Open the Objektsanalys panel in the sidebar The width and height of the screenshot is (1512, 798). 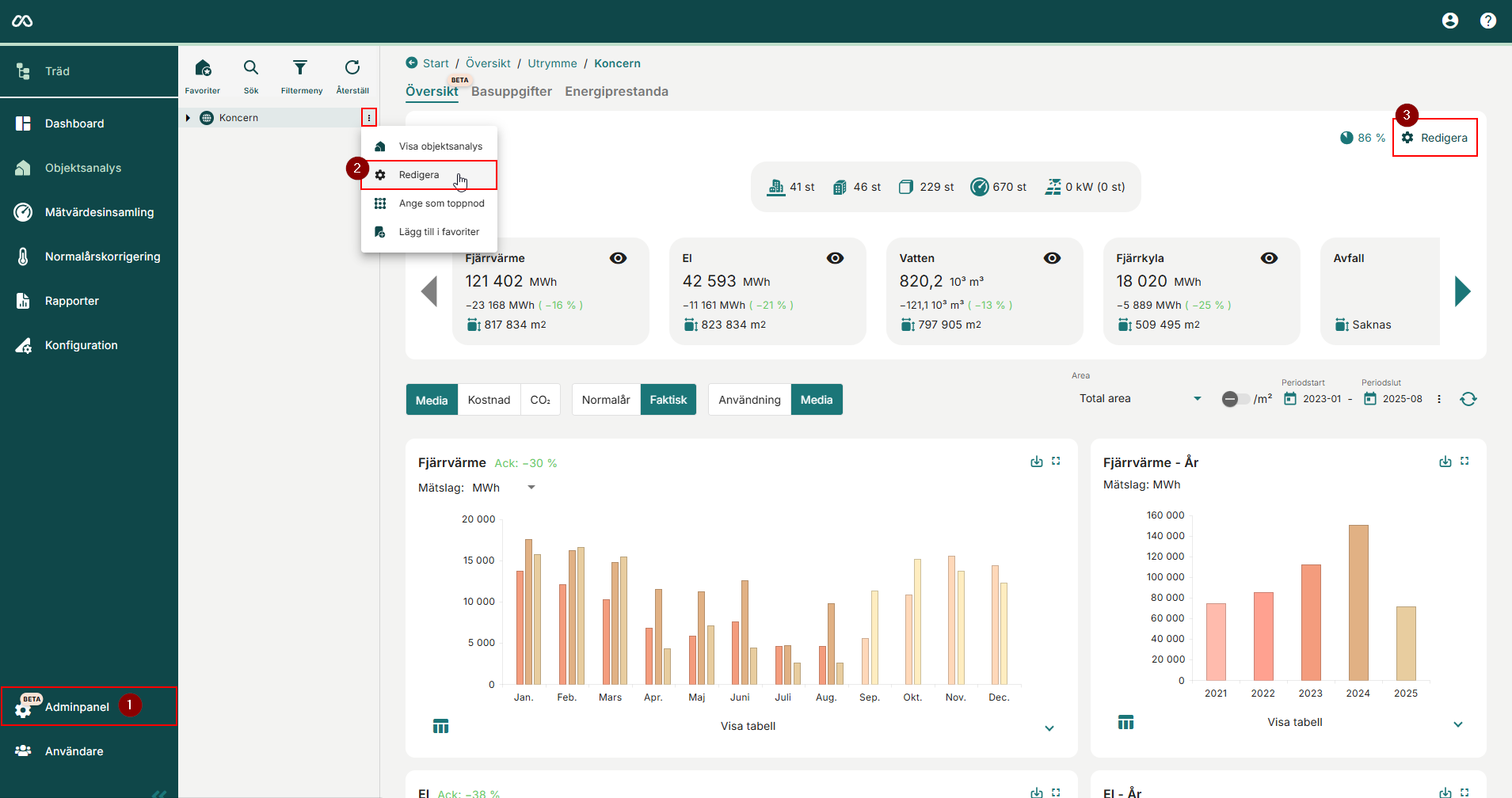tap(83, 167)
